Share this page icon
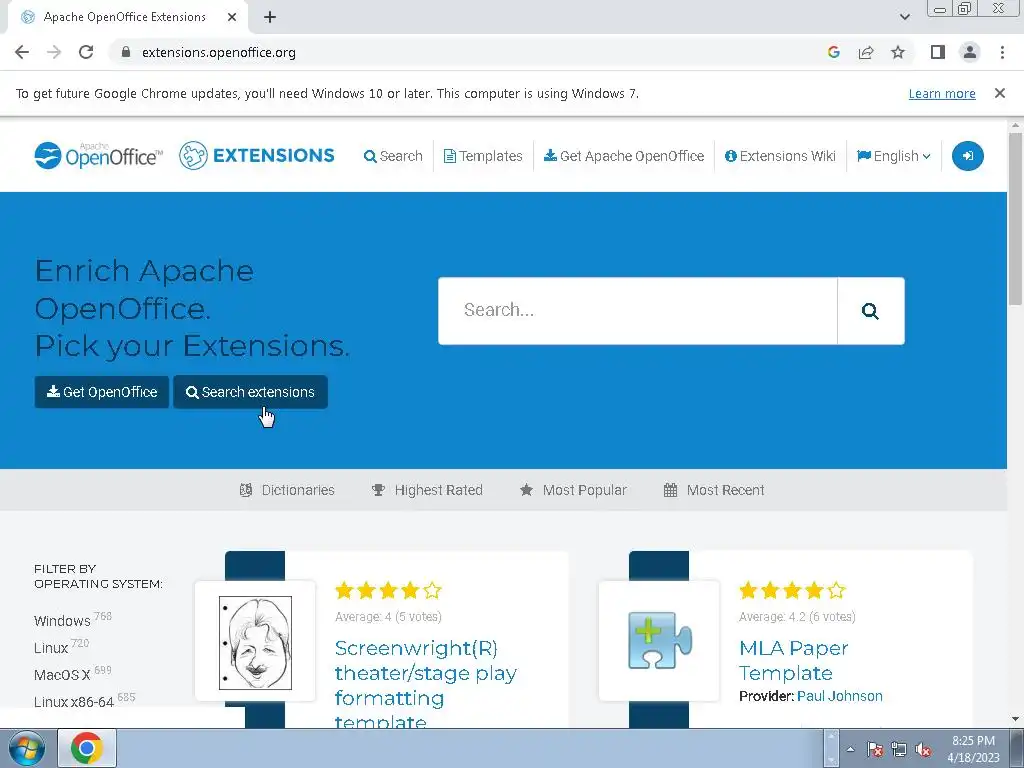This screenshot has height=768, width=1024. 866,52
